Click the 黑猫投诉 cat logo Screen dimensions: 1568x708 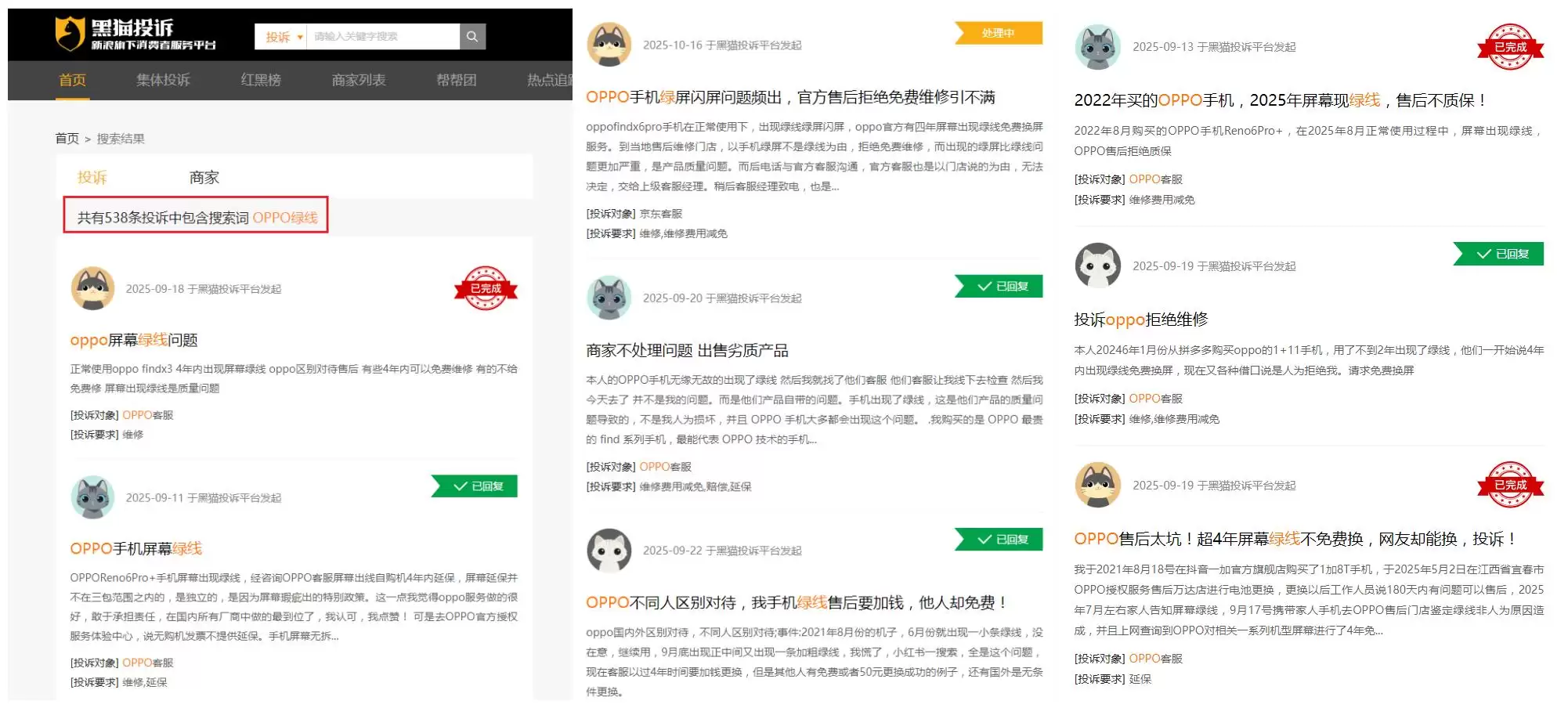(x=70, y=34)
